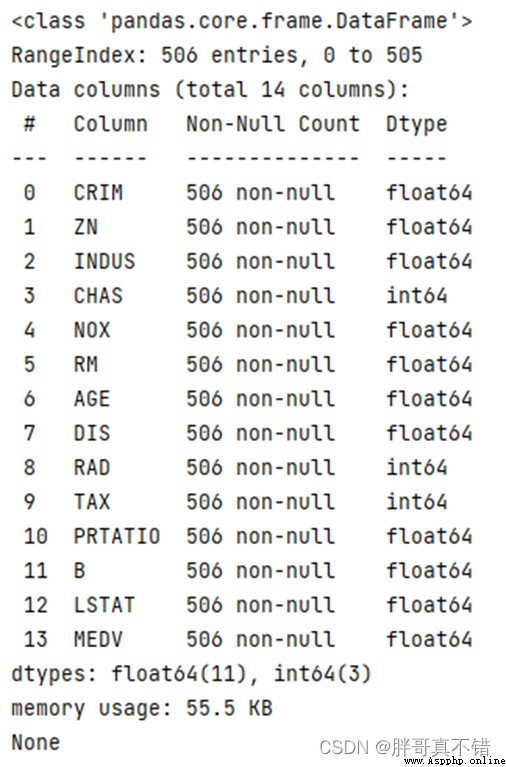Click the 'Dtype' header text
Viewport: 506px width, 767px height.
click(416, 125)
